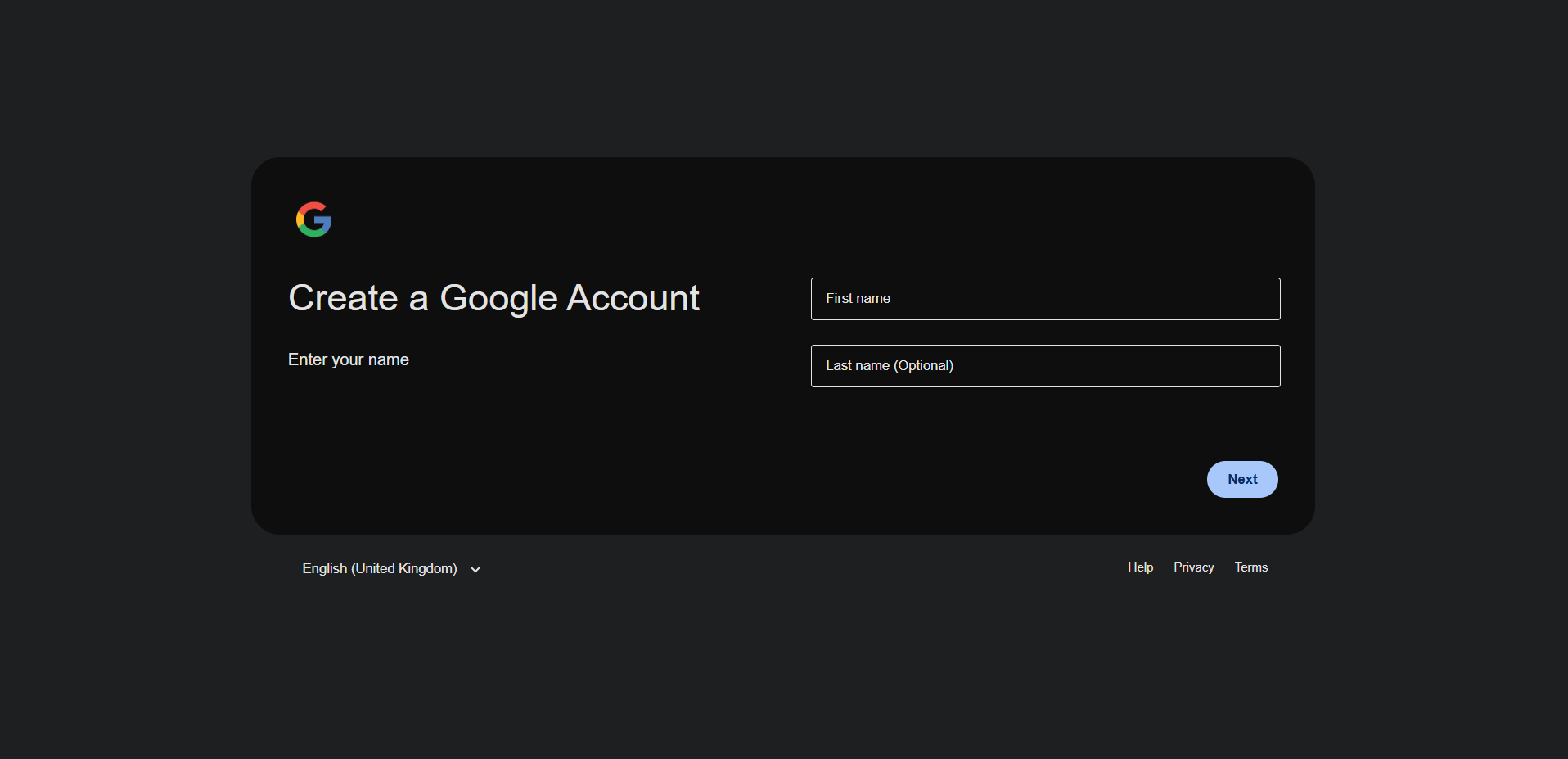Focus the Last name (Optional) field
The width and height of the screenshot is (1568, 759).
tap(1045, 366)
